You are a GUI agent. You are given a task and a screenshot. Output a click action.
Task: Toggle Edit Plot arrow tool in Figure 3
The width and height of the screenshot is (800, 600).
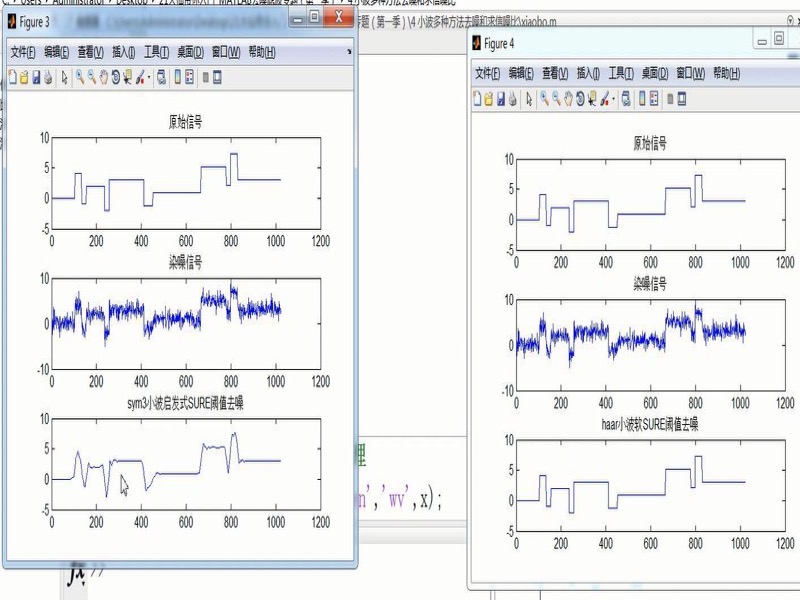(64, 78)
